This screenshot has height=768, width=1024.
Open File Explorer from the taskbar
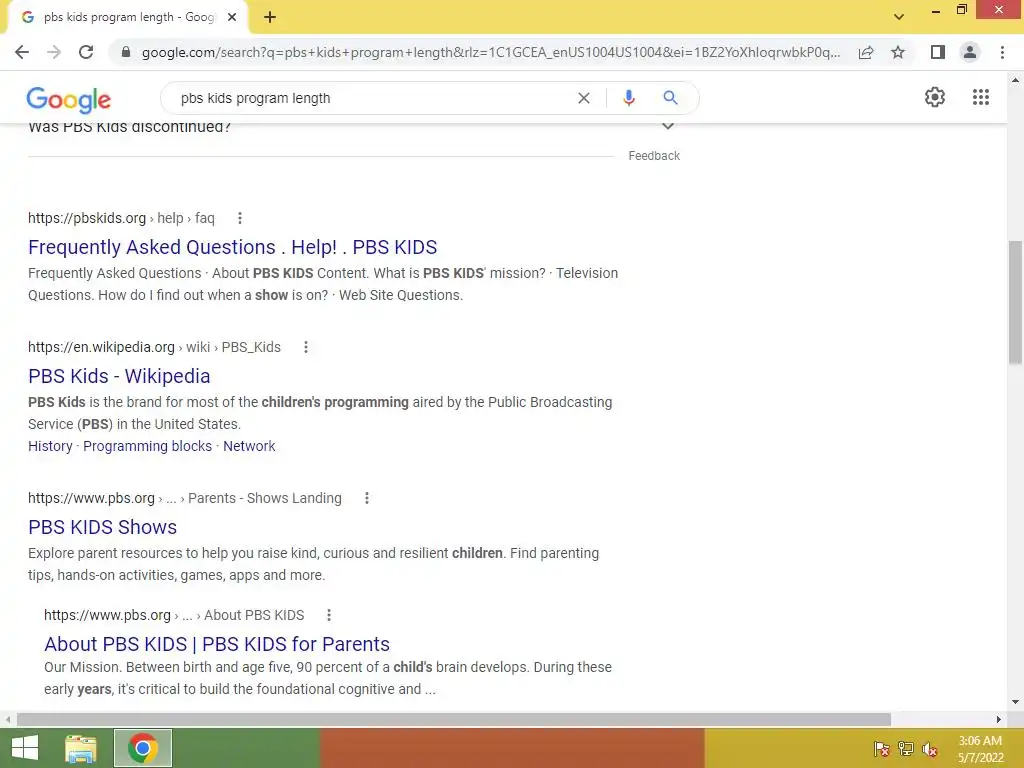tap(81, 748)
